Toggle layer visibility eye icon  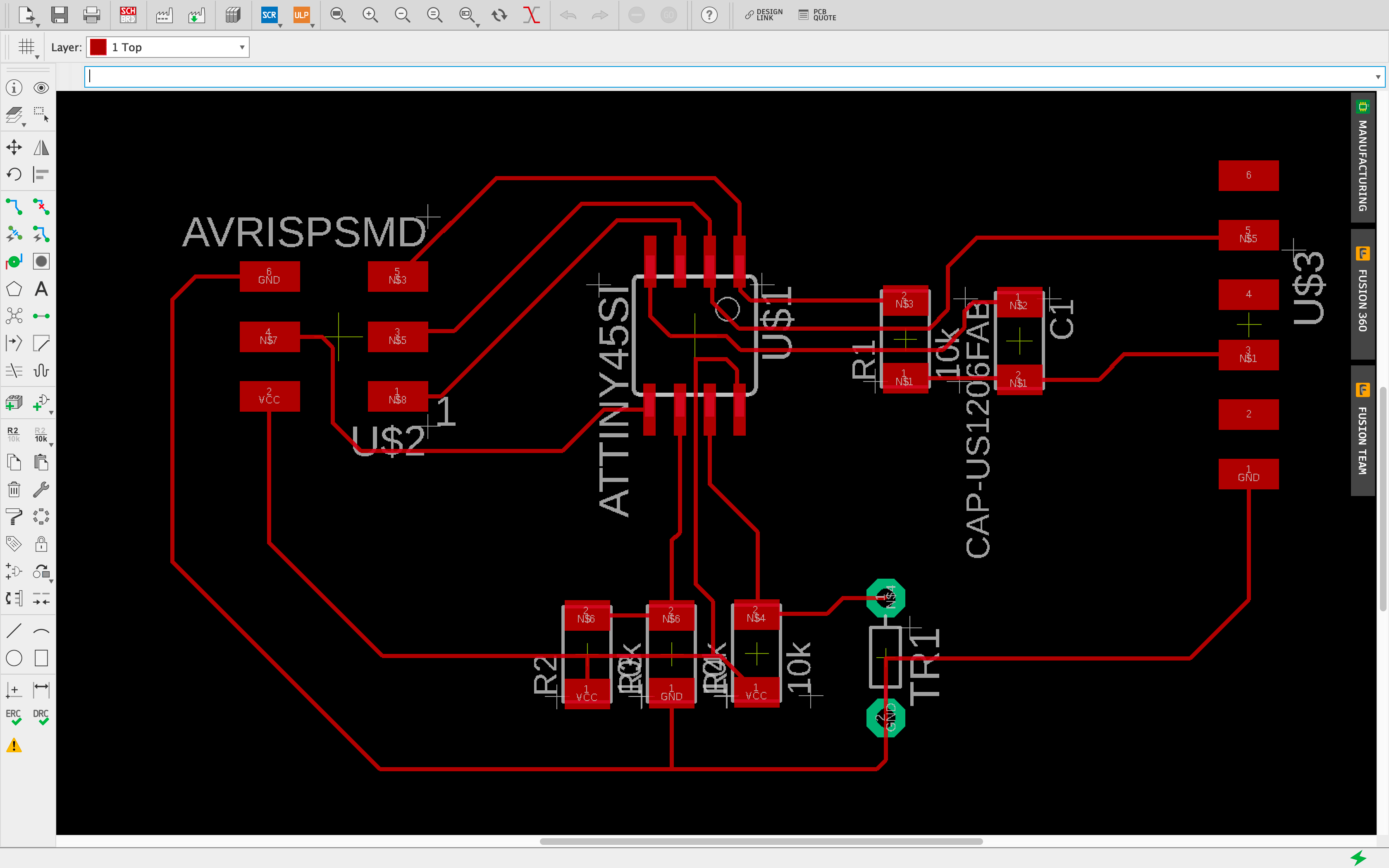pyautogui.click(x=41, y=88)
